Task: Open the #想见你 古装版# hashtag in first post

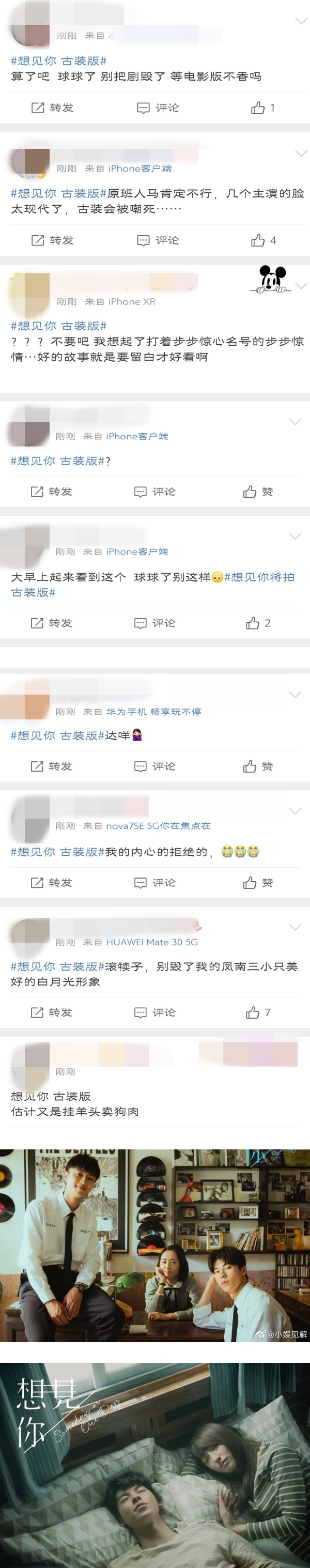Action: (58, 61)
